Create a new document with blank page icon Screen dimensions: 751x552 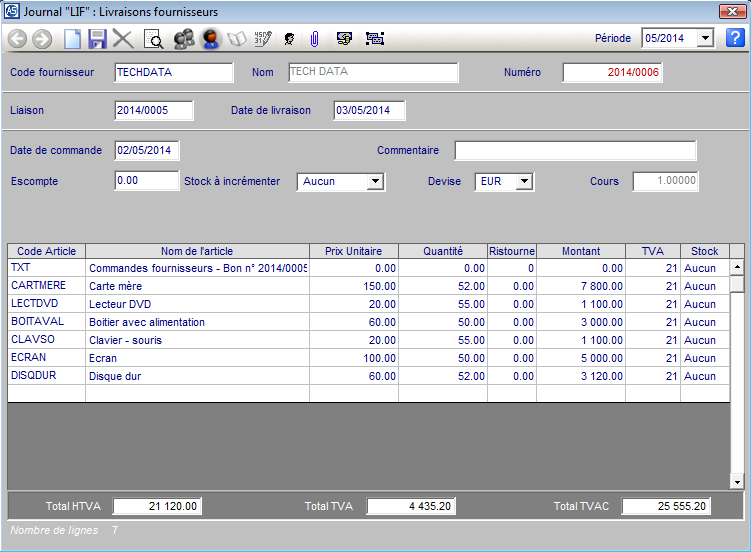pyautogui.click(x=72, y=39)
